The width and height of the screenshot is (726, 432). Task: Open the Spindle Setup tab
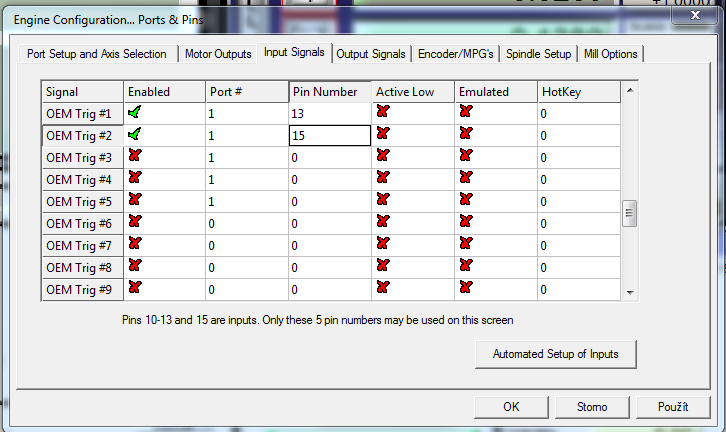(538, 54)
